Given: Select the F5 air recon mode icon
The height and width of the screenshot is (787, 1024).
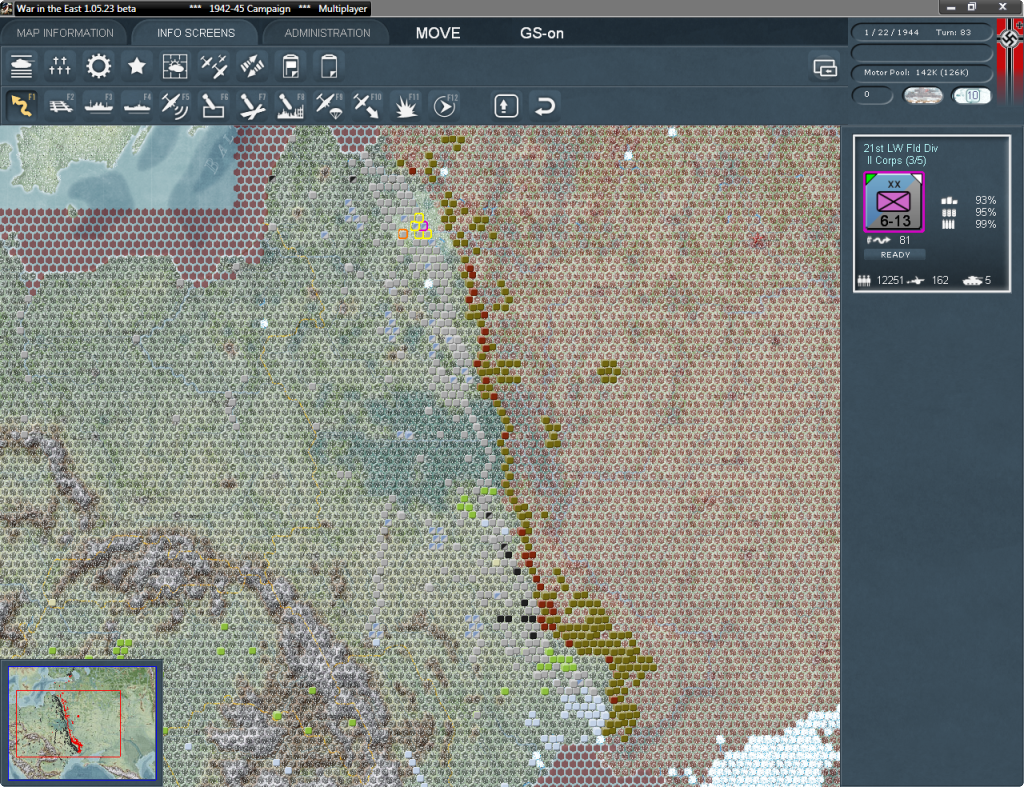Looking at the screenshot, I should pos(175,106).
